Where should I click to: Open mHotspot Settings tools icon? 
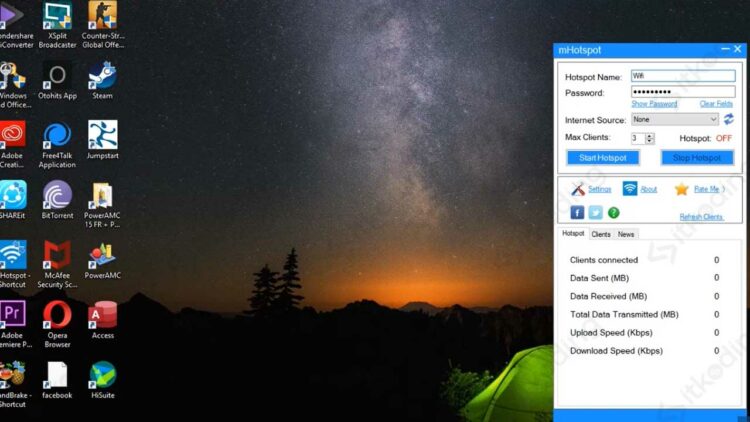coord(578,189)
